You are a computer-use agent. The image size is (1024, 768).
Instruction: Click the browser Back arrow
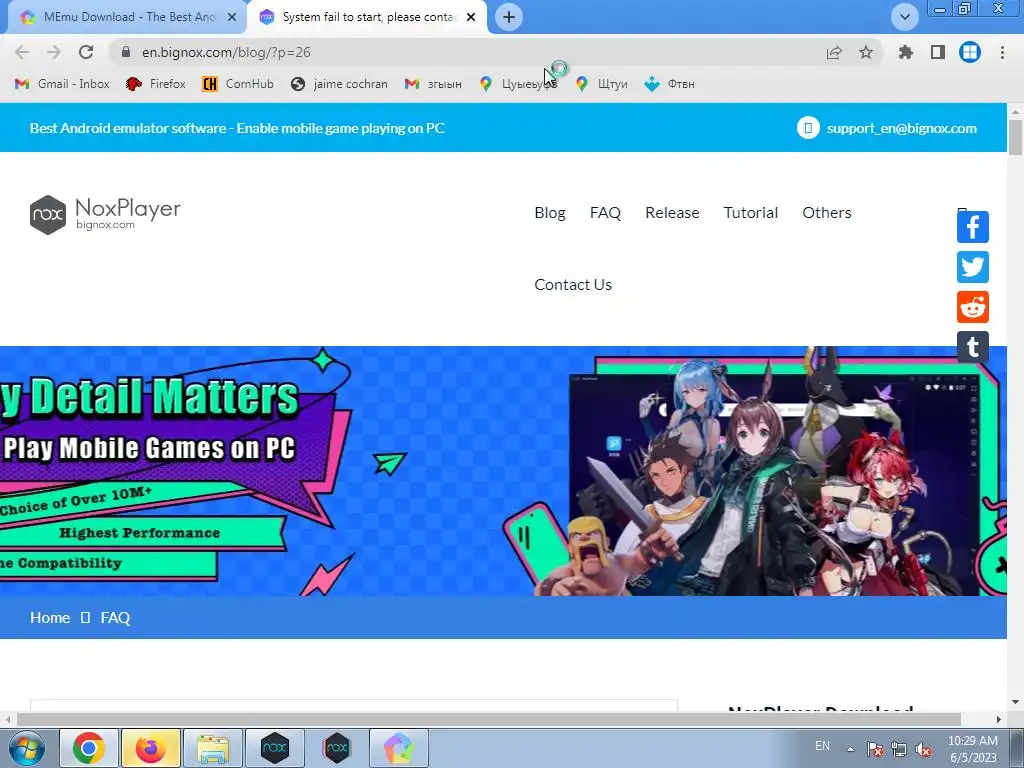22,52
